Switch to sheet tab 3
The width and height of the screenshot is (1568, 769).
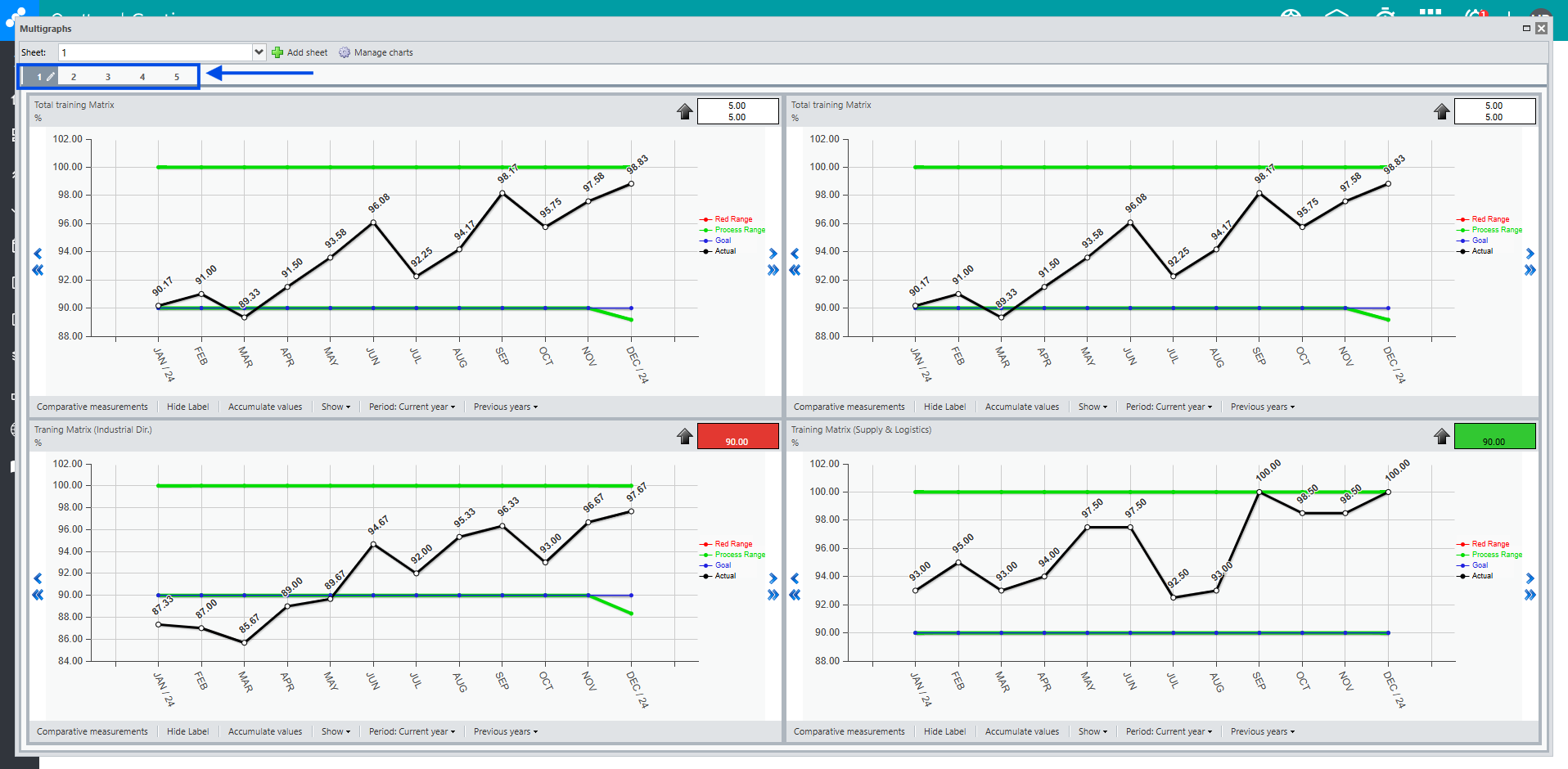pyautogui.click(x=107, y=77)
